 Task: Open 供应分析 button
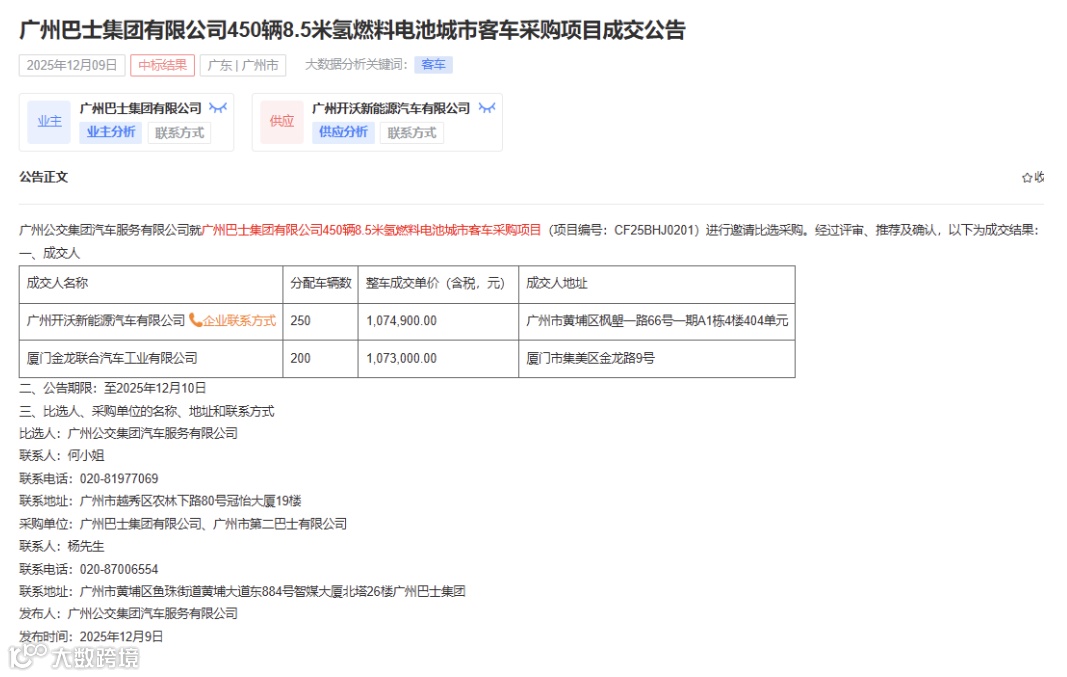tap(344, 132)
